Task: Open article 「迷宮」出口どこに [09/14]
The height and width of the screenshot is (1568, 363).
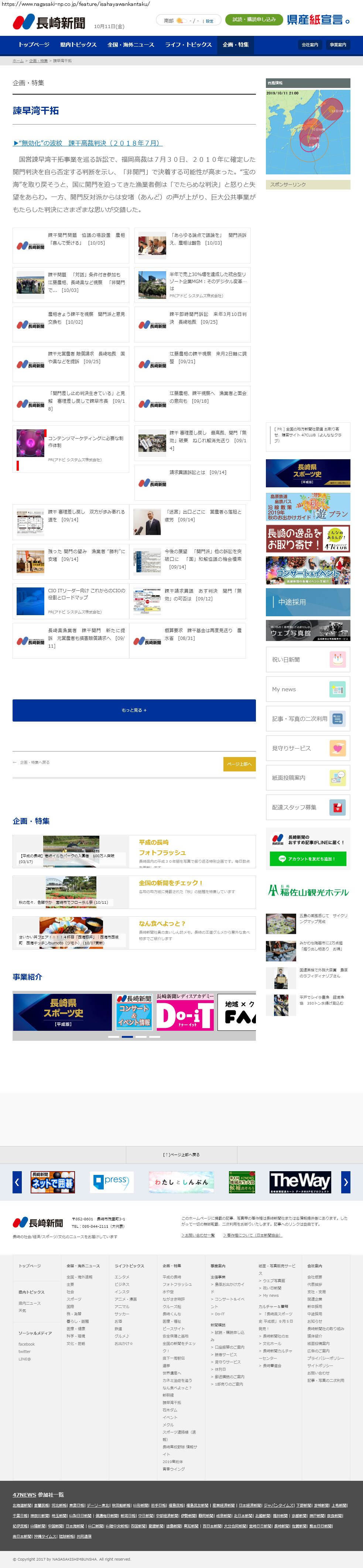Action: [x=187, y=522]
